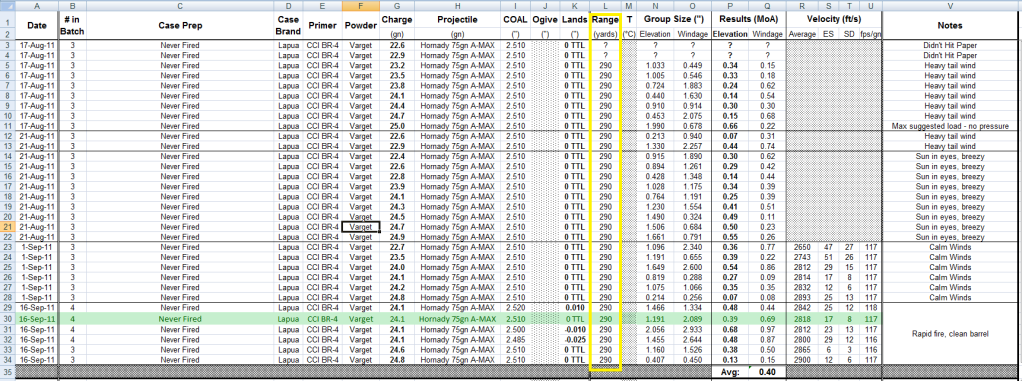Click the 'Ogive' header cell
Image resolution: width=1022 pixels, height=381 pixels.
546,20
